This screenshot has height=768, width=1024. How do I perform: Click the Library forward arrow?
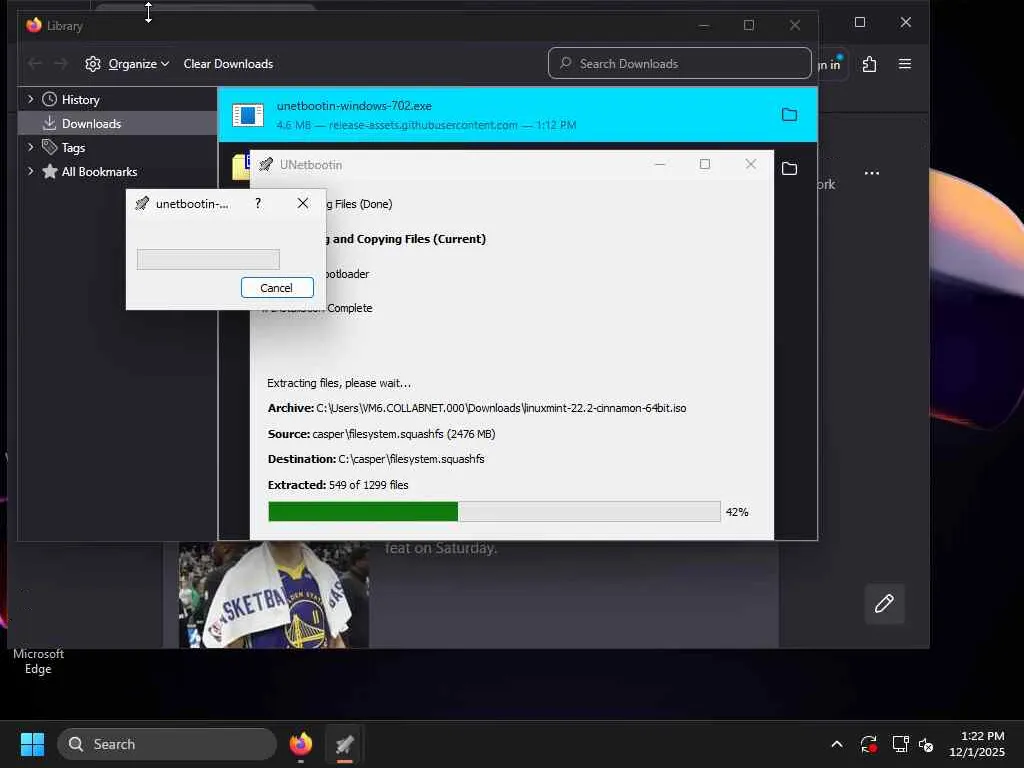60,63
